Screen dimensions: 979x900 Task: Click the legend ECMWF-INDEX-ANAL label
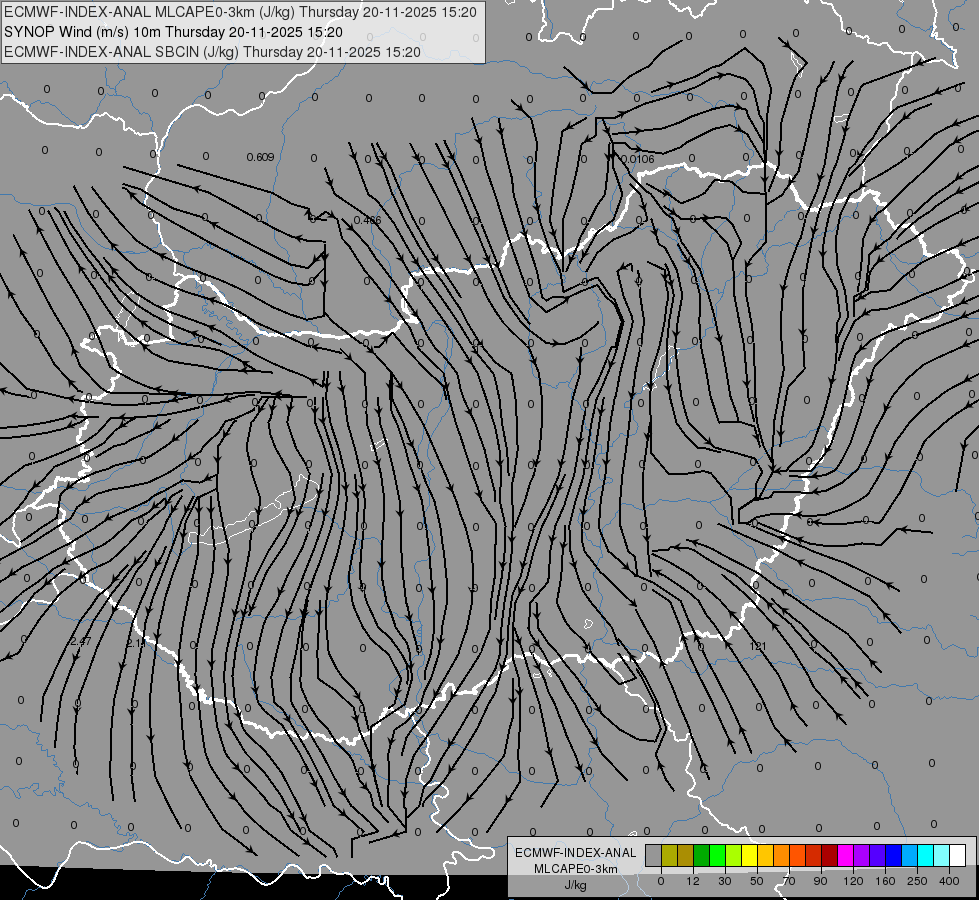576,853
